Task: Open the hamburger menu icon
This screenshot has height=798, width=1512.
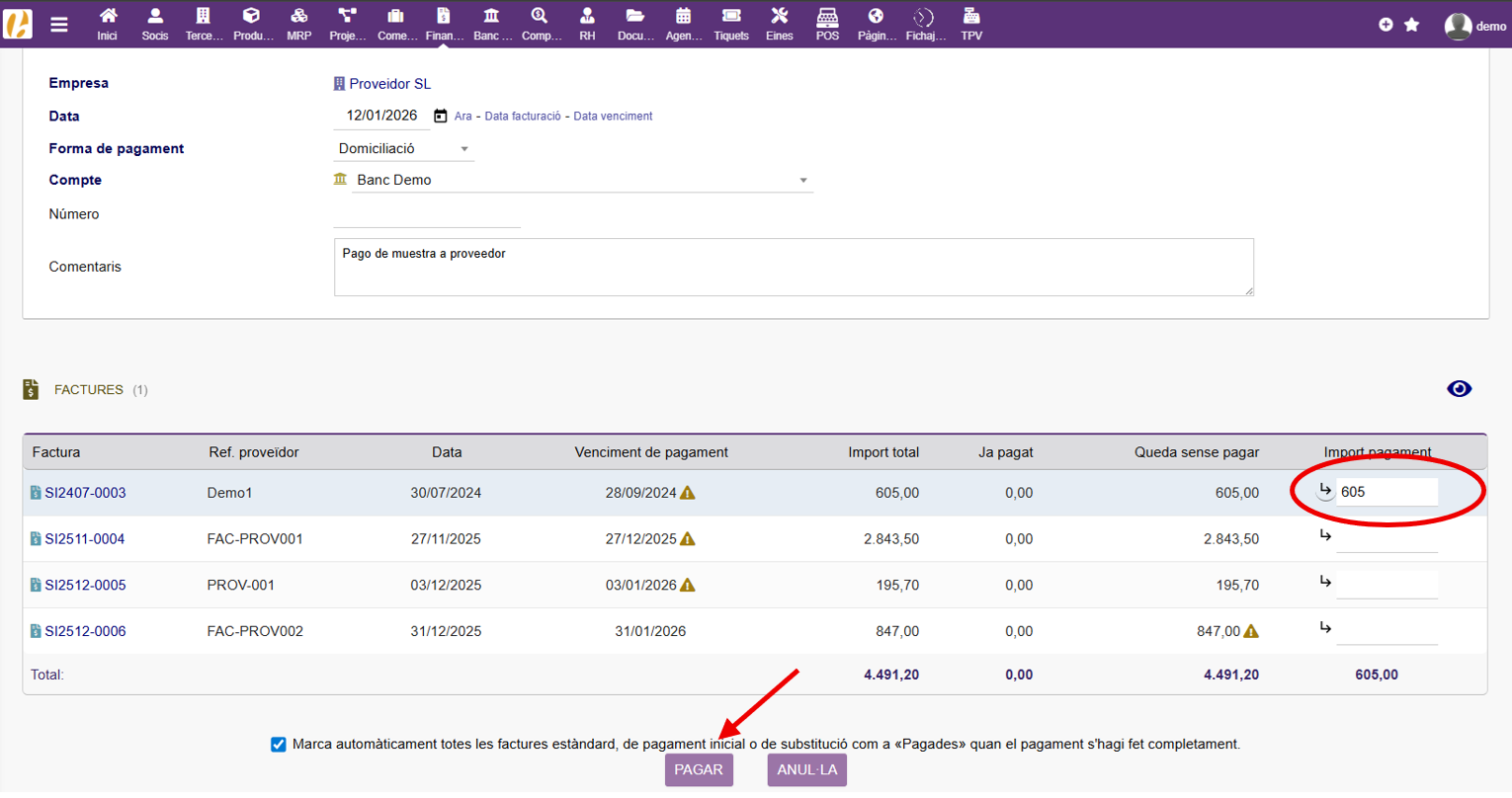Action: point(59,25)
